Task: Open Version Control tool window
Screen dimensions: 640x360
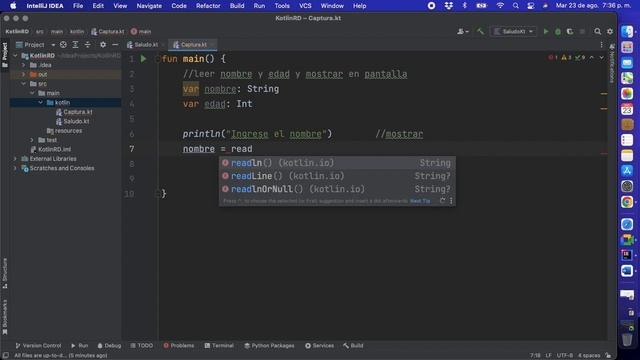Action: tap(38, 345)
